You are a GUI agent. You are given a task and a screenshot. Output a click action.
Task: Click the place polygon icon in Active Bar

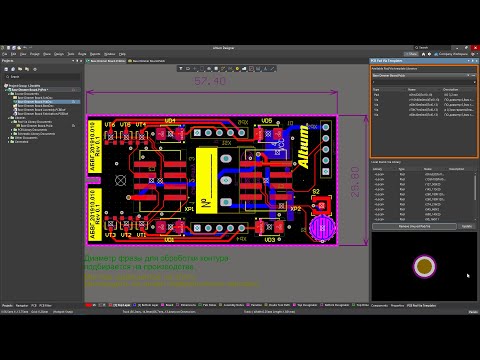point(244,69)
